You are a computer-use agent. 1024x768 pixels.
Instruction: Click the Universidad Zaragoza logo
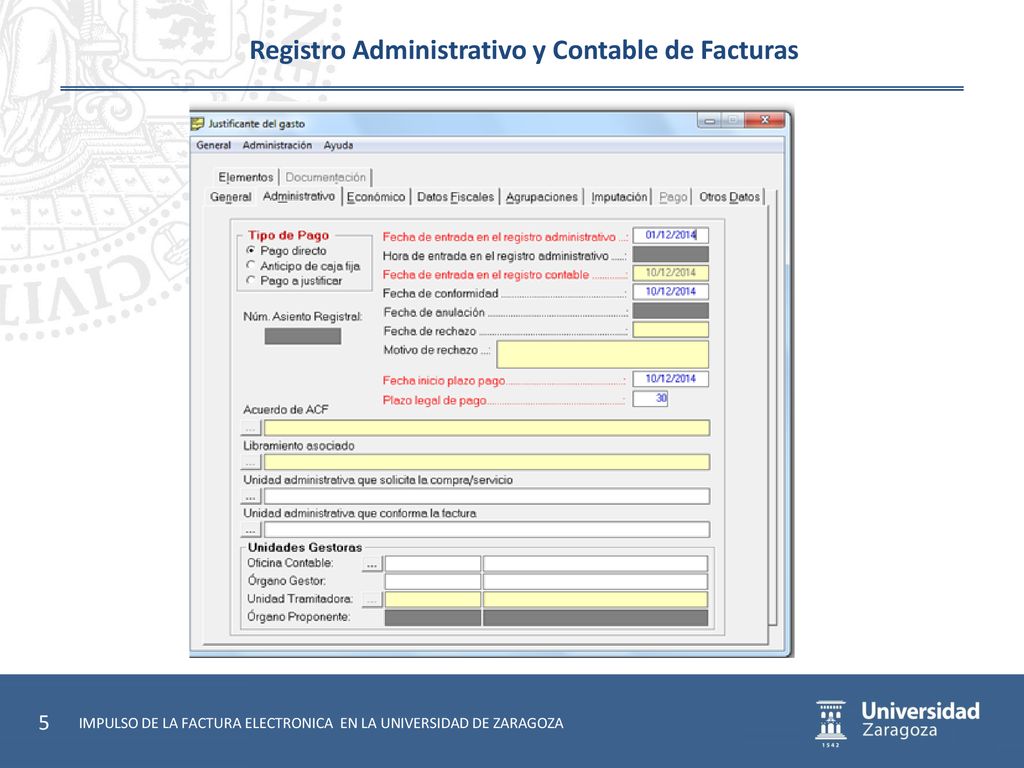pos(897,723)
